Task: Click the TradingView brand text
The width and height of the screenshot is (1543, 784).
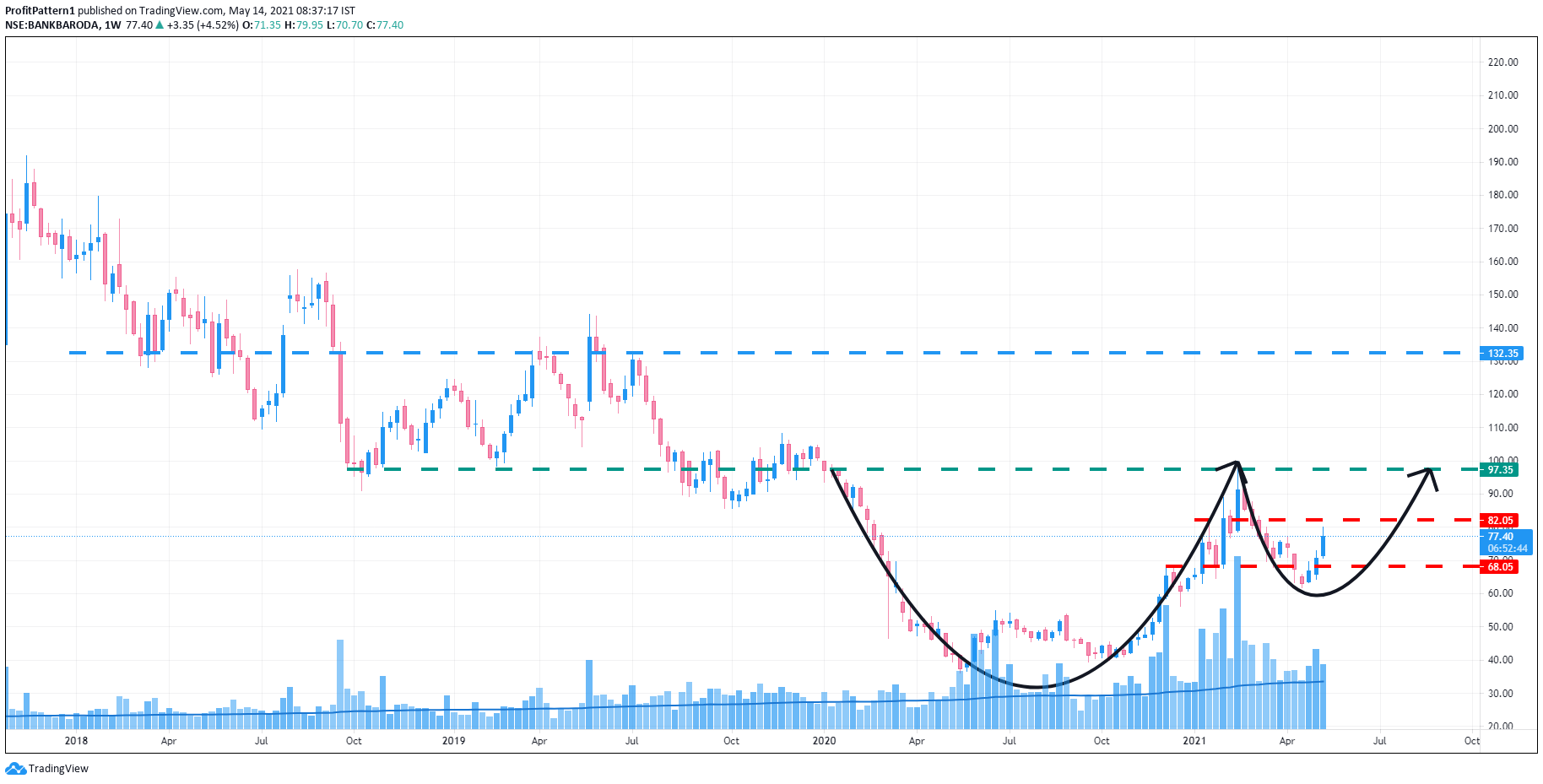Action: (59, 769)
